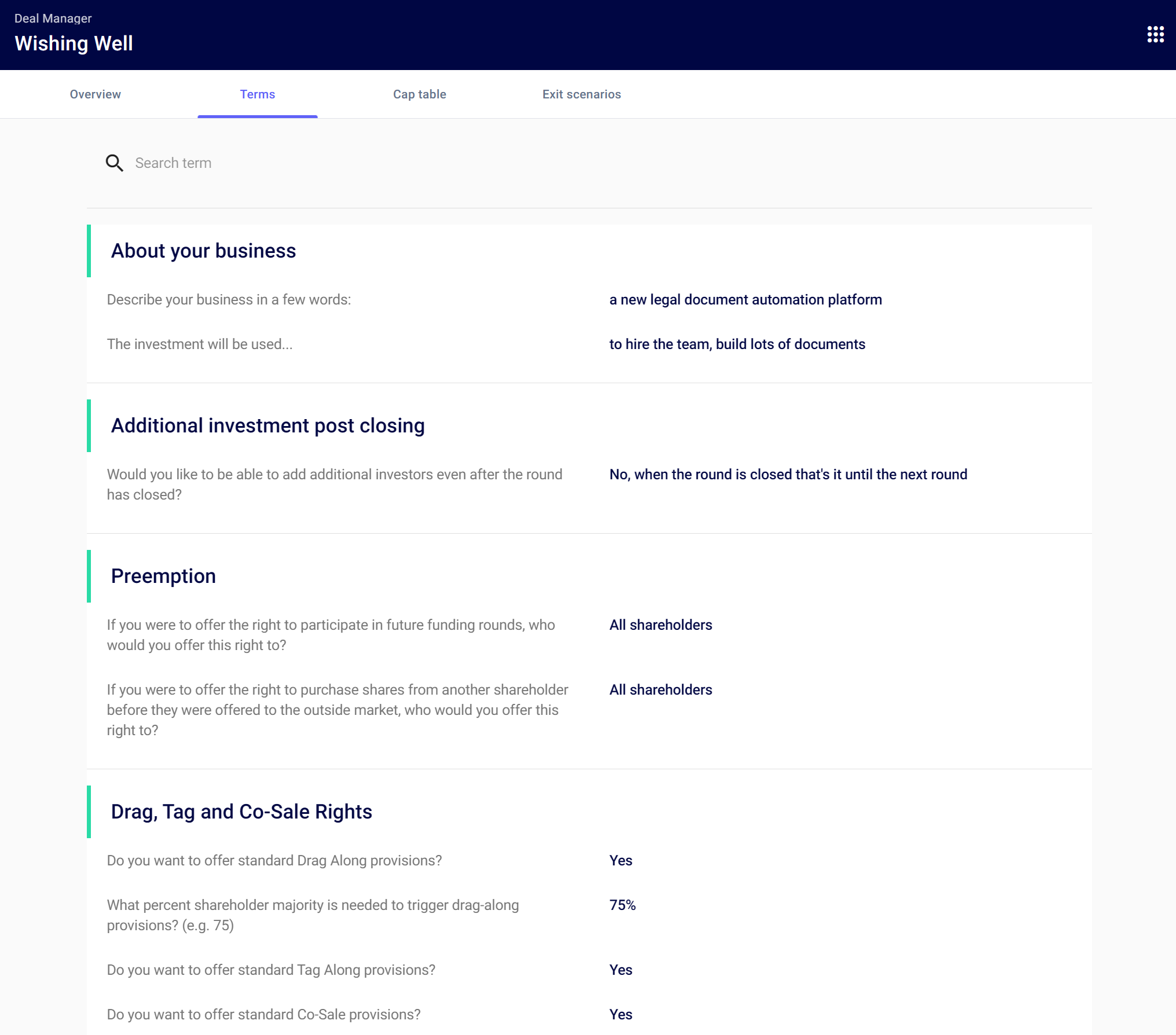1176x1035 pixels.
Task: Edit the 'to hire the team' investment answer
Action: [737, 344]
